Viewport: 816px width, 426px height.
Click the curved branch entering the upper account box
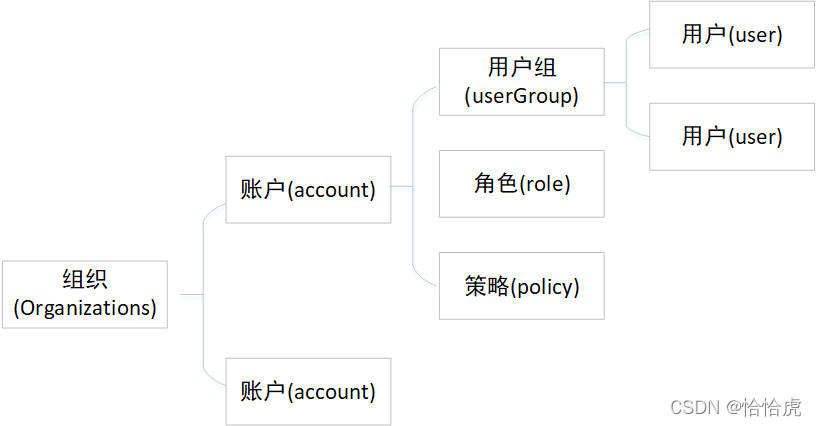pos(210,213)
